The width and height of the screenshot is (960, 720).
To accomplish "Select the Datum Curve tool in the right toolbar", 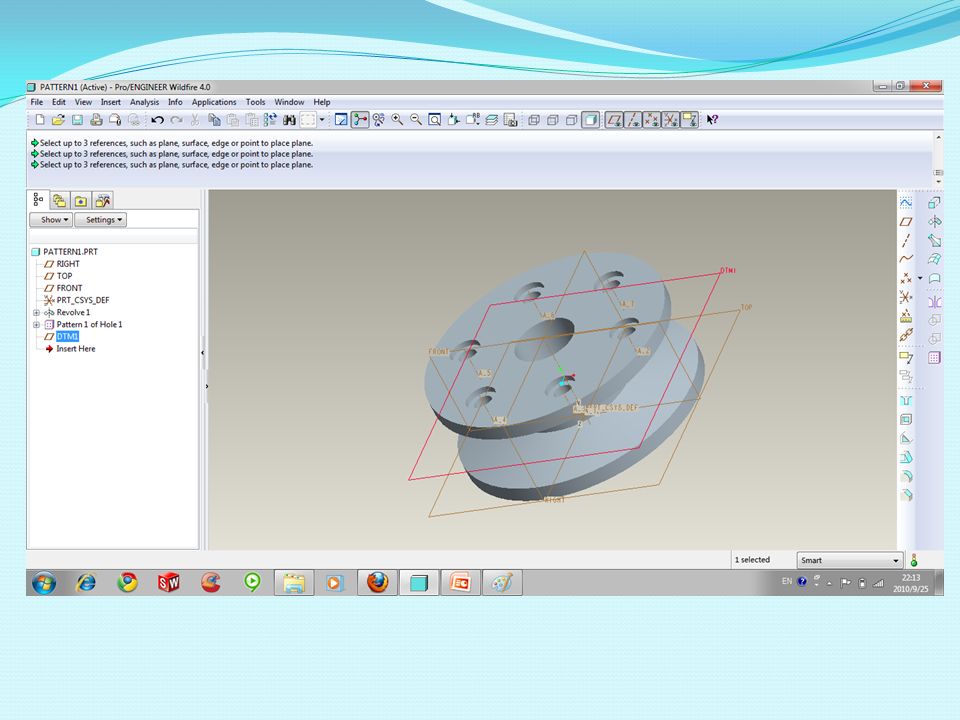I will click(906, 259).
